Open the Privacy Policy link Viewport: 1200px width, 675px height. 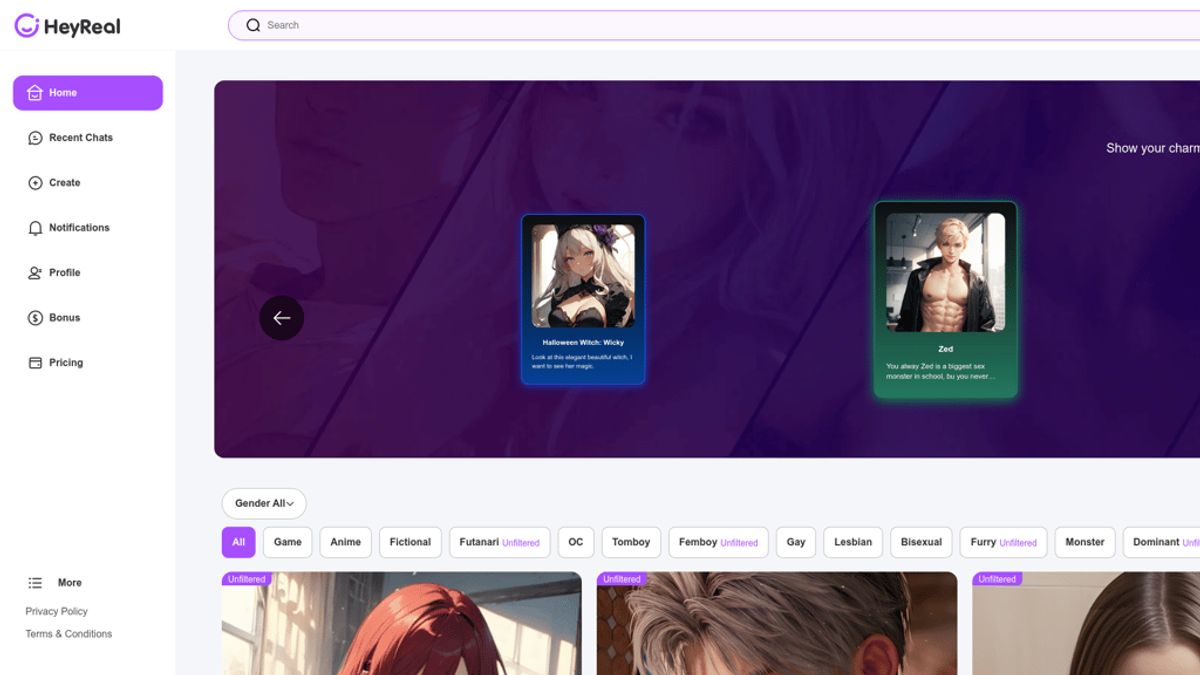pyautogui.click(x=57, y=611)
